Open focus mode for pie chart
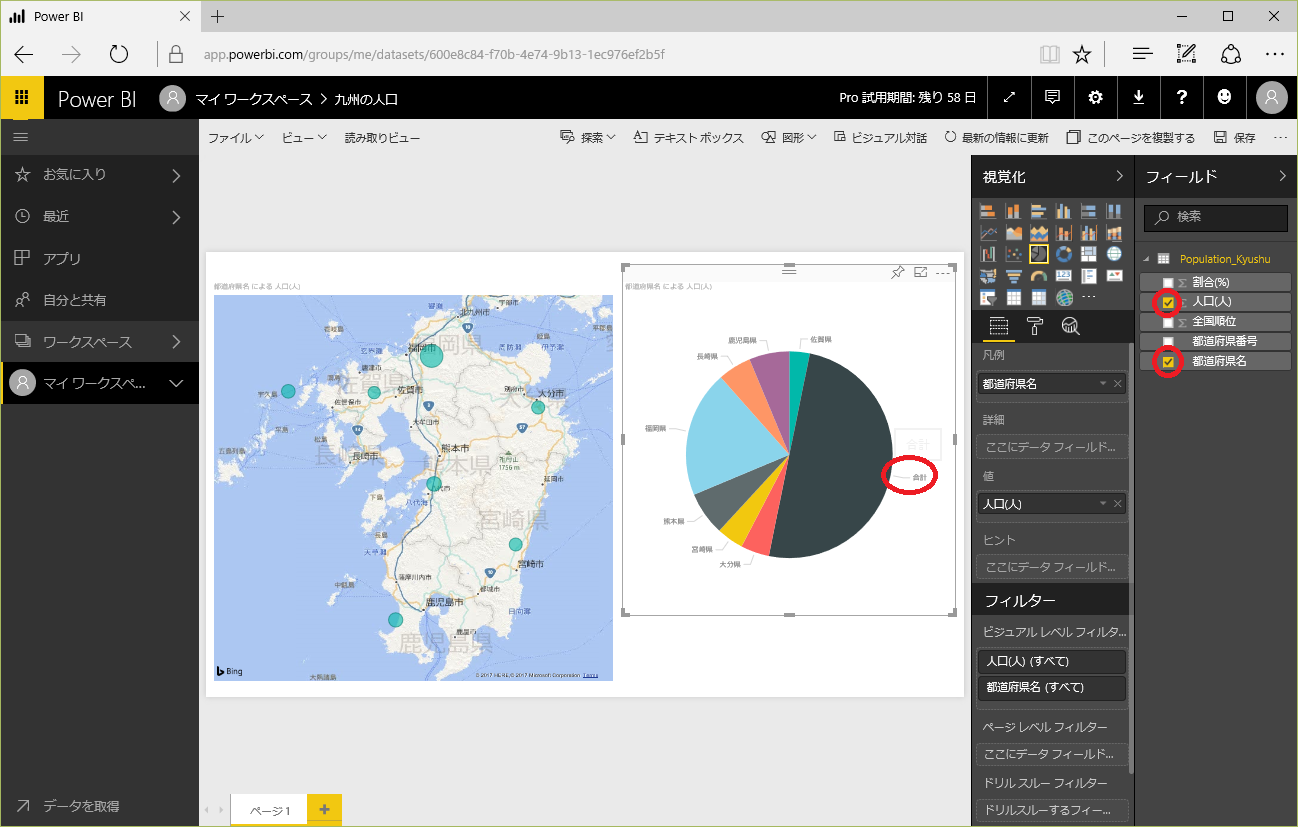Image resolution: width=1298 pixels, height=827 pixels. [x=921, y=271]
